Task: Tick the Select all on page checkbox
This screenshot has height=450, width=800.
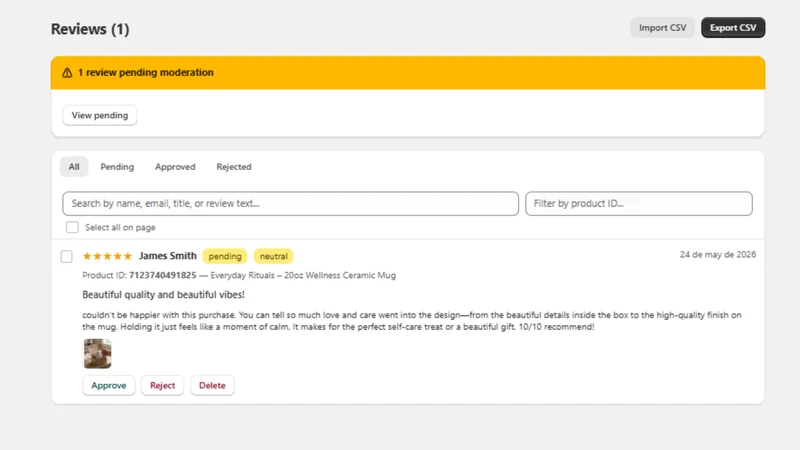Action: tap(72, 227)
